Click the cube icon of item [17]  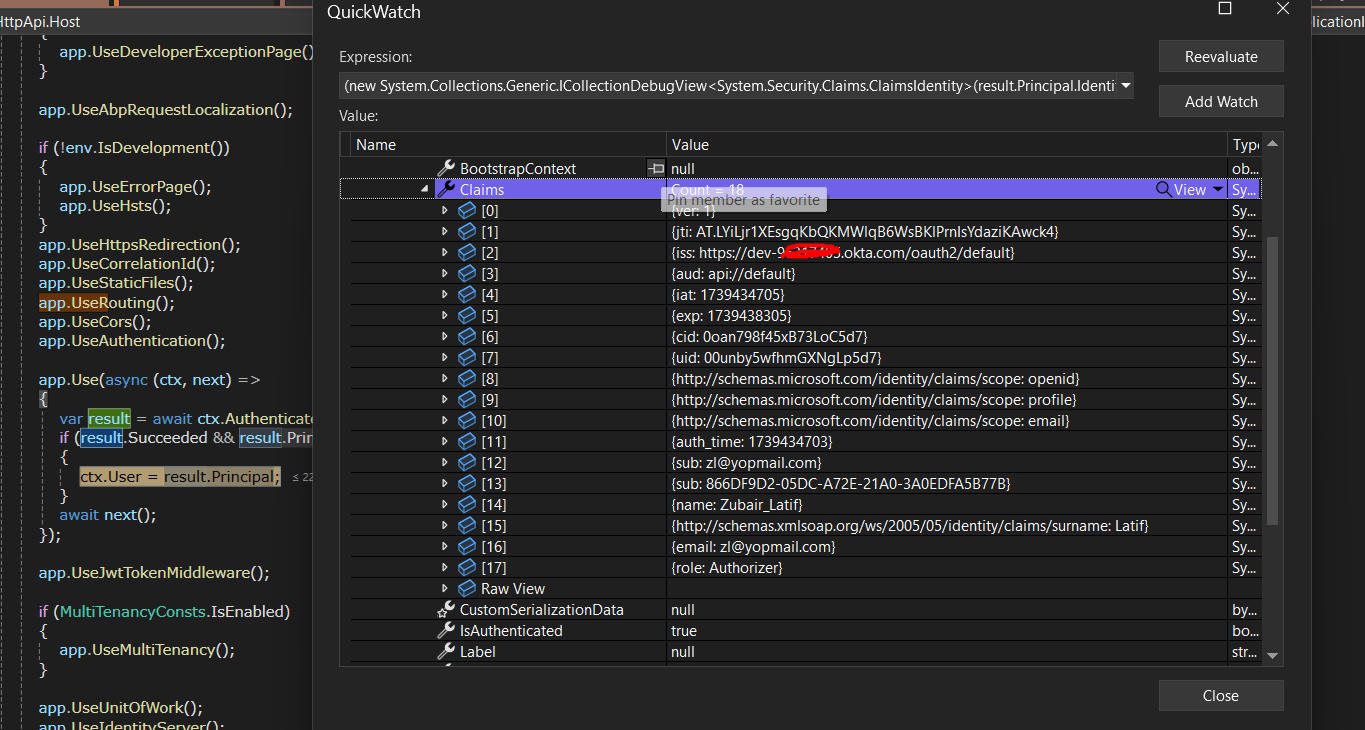point(466,568)
